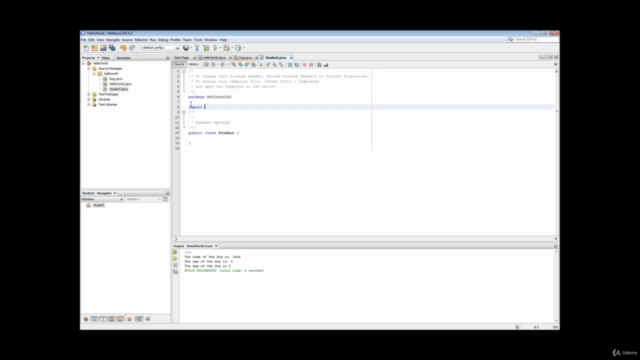This screenshot has width=640, height=360.
Task: Click the Stop Macro Recording icon
Action: [311, 64]
